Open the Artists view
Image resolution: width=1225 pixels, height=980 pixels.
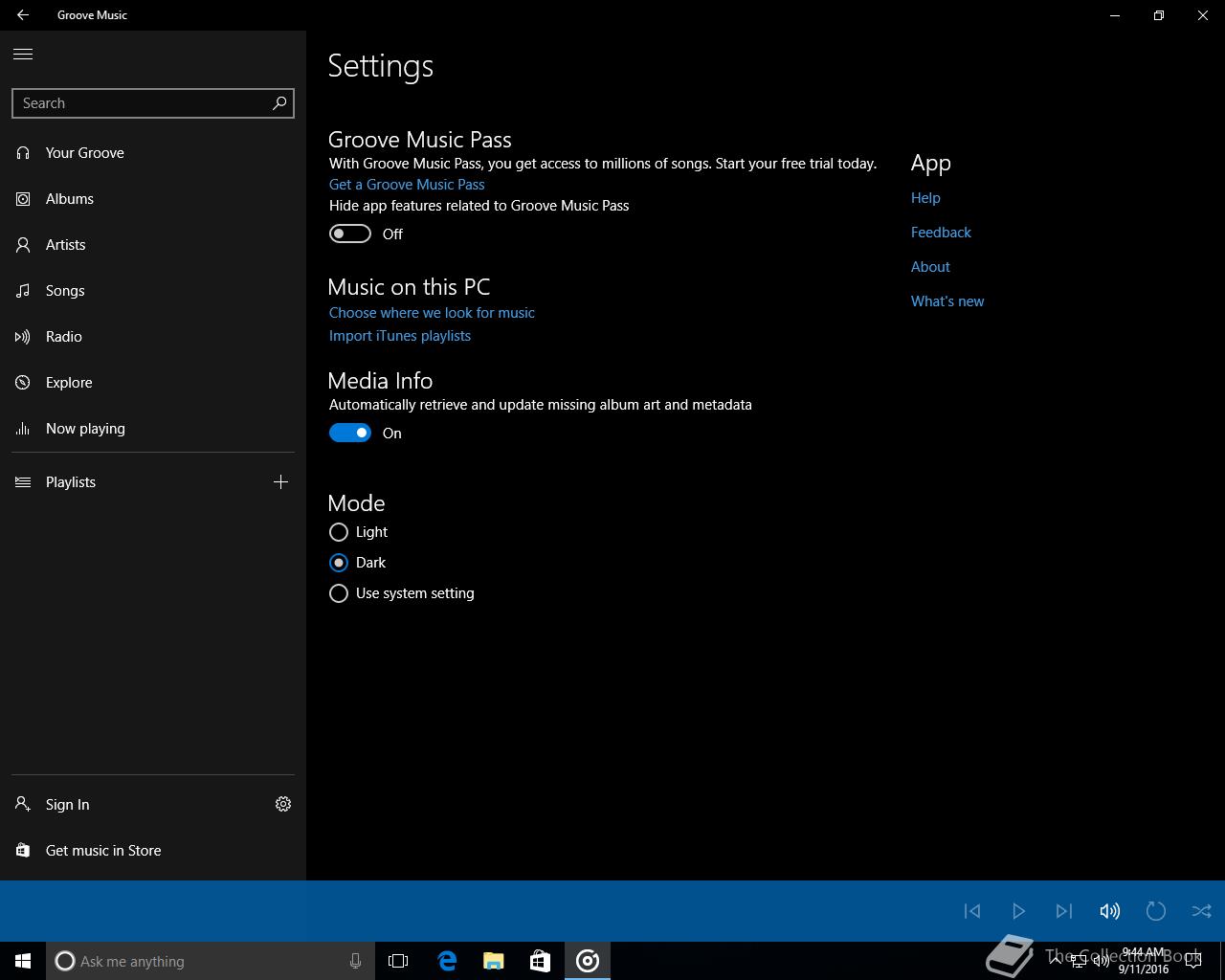pyautogui.click(x=153, y=245)
